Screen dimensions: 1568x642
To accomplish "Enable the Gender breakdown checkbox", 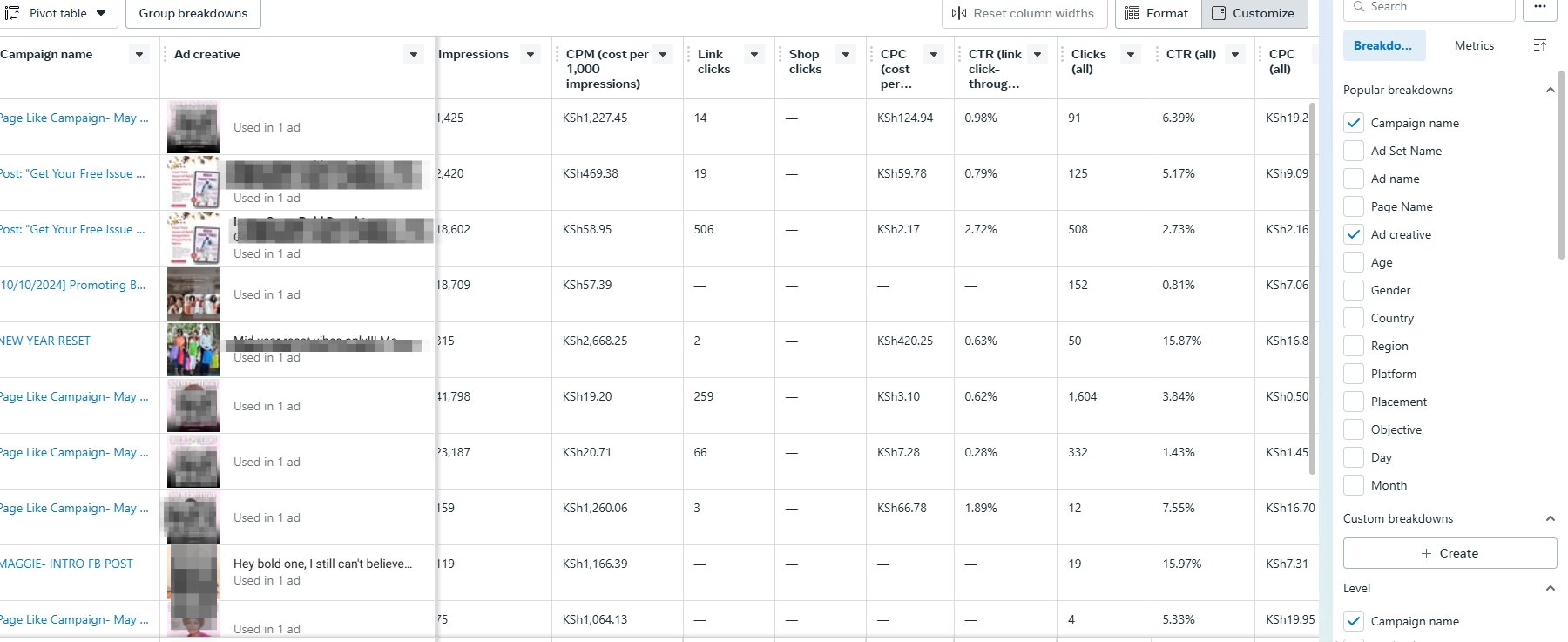I will (x=1354, y=290).
